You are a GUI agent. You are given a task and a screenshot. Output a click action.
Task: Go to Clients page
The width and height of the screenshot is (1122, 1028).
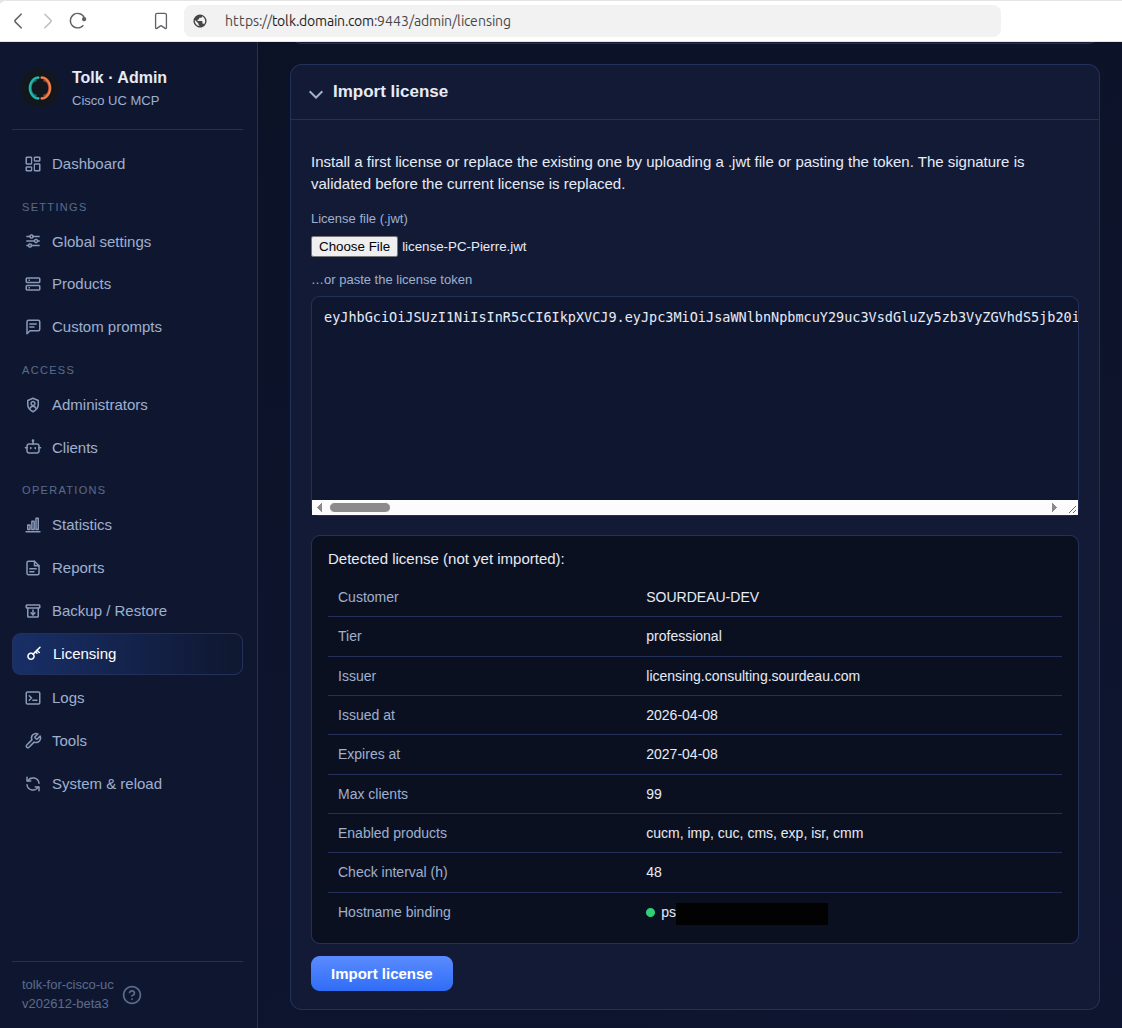(x=127, y=448)
